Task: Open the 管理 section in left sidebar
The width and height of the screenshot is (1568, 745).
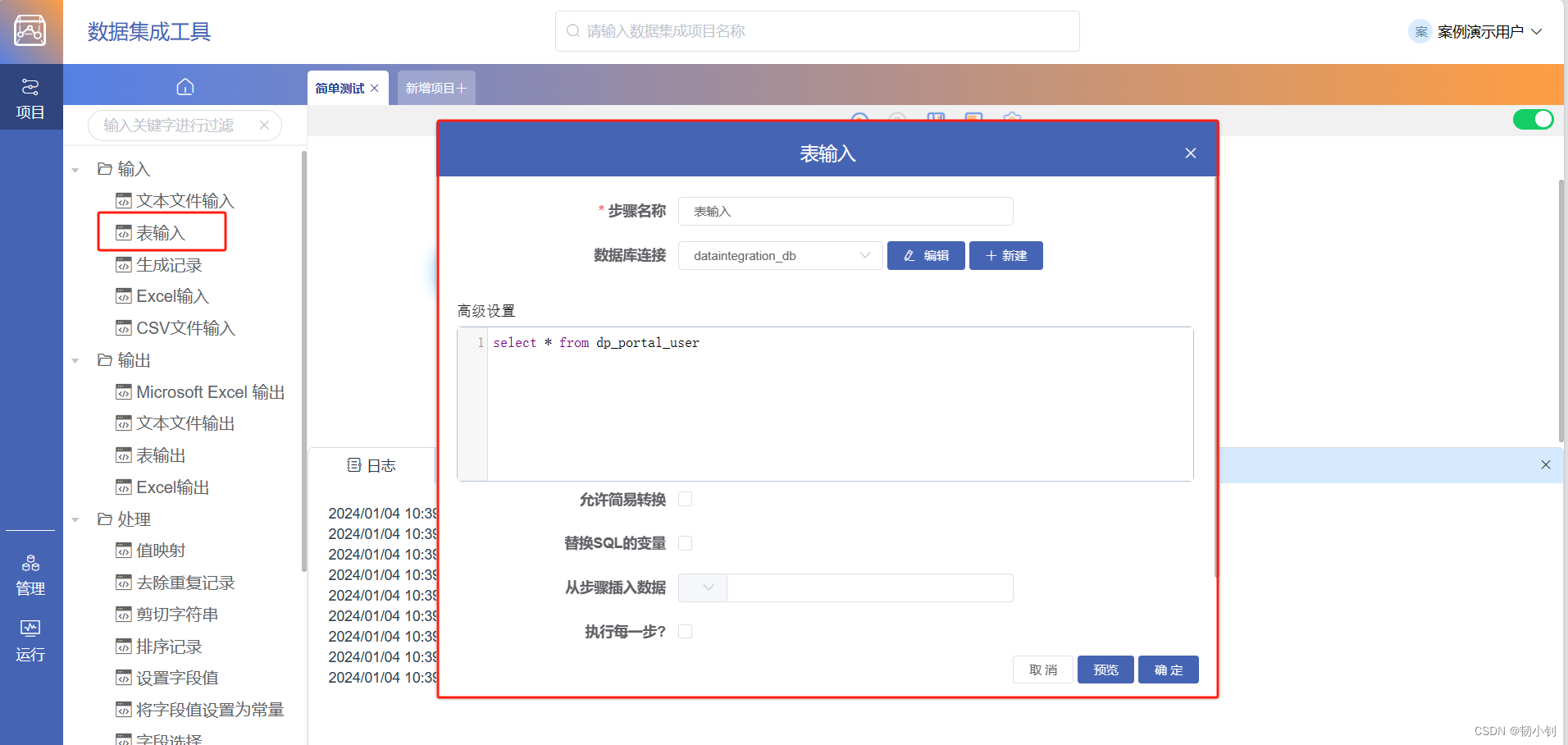Action: (30, 575)
